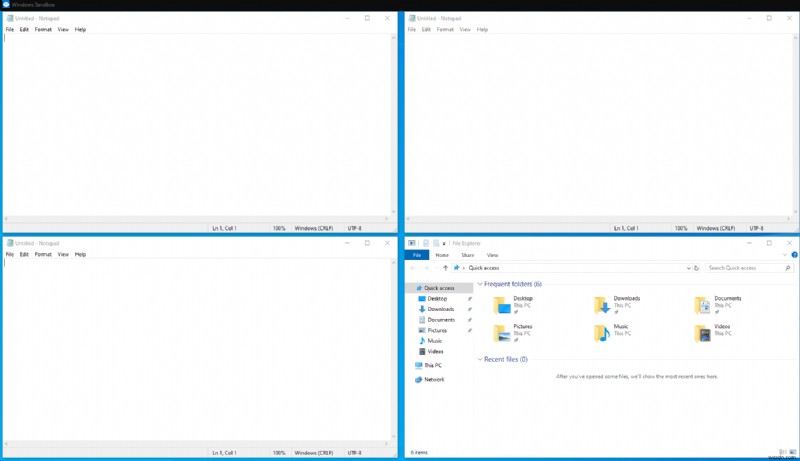Open File menu in top-right Notepad
This screenshot has height=461, width=800.
(412, 30)
